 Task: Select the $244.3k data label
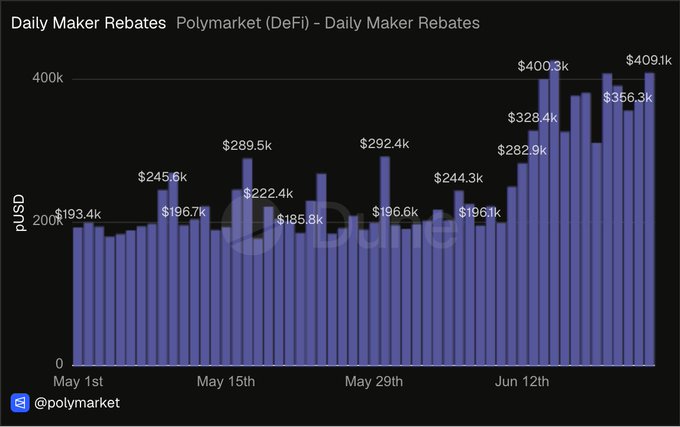(x=458, y=178)
